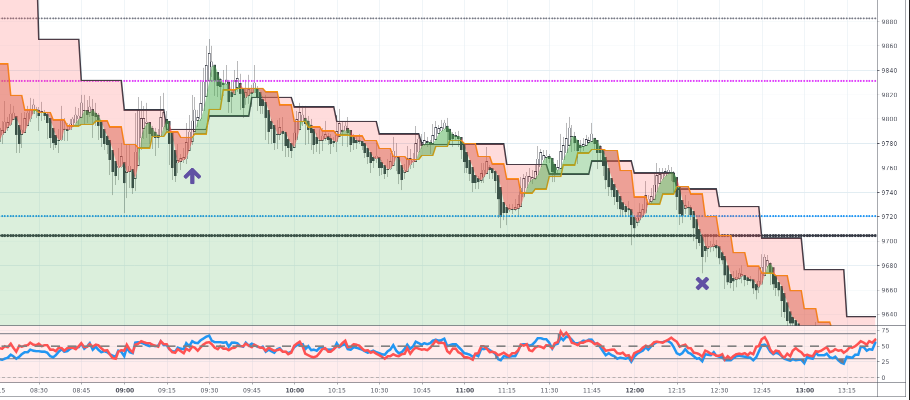Click the 9640 price axis label
This screenshot has height=400, width=910.
point(889,315)
